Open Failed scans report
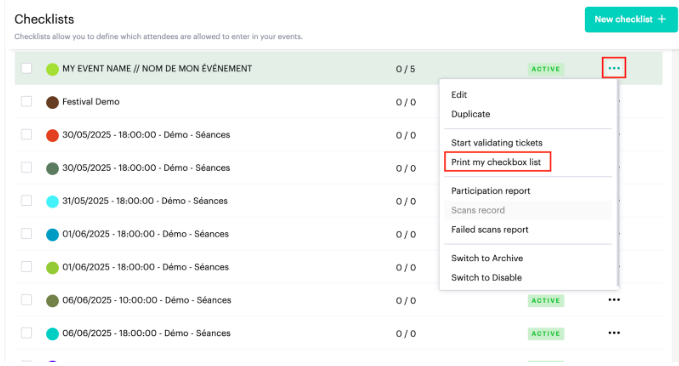Image resolution: width=679 pixels, height=366 pixels. (489, 230)
